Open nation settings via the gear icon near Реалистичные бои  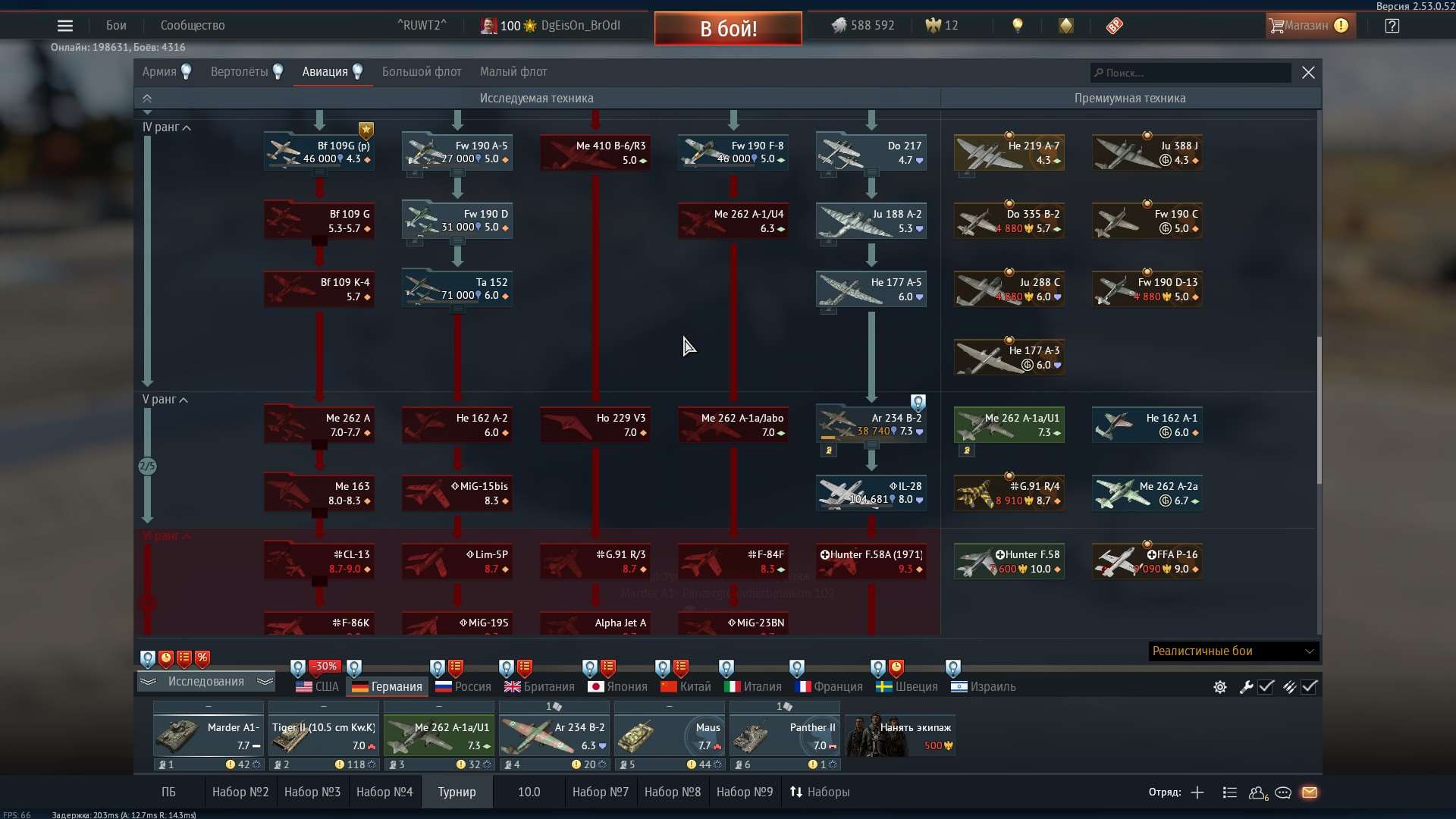[x=1219, y=687]
